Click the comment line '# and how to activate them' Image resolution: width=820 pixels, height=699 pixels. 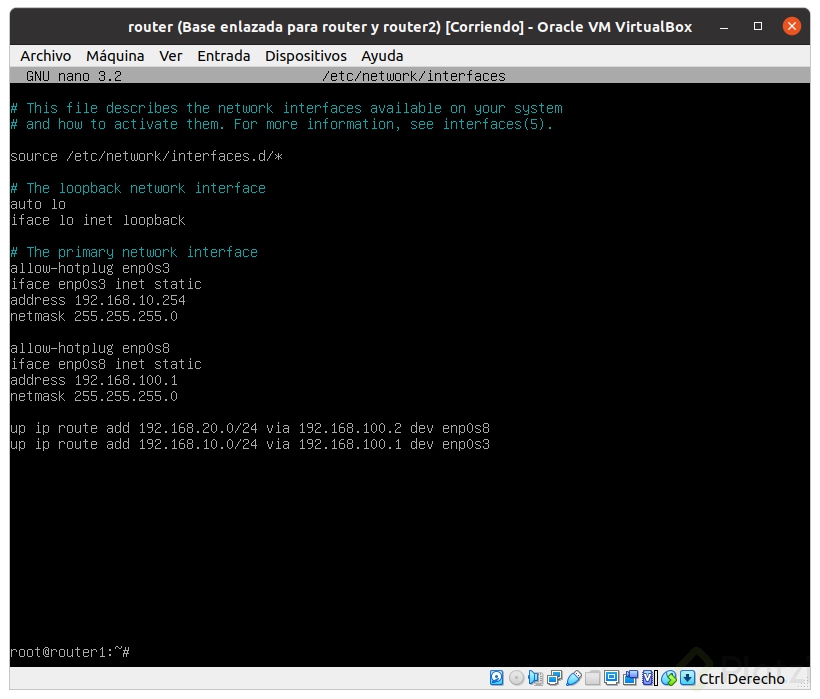click(x=281, y=124)
